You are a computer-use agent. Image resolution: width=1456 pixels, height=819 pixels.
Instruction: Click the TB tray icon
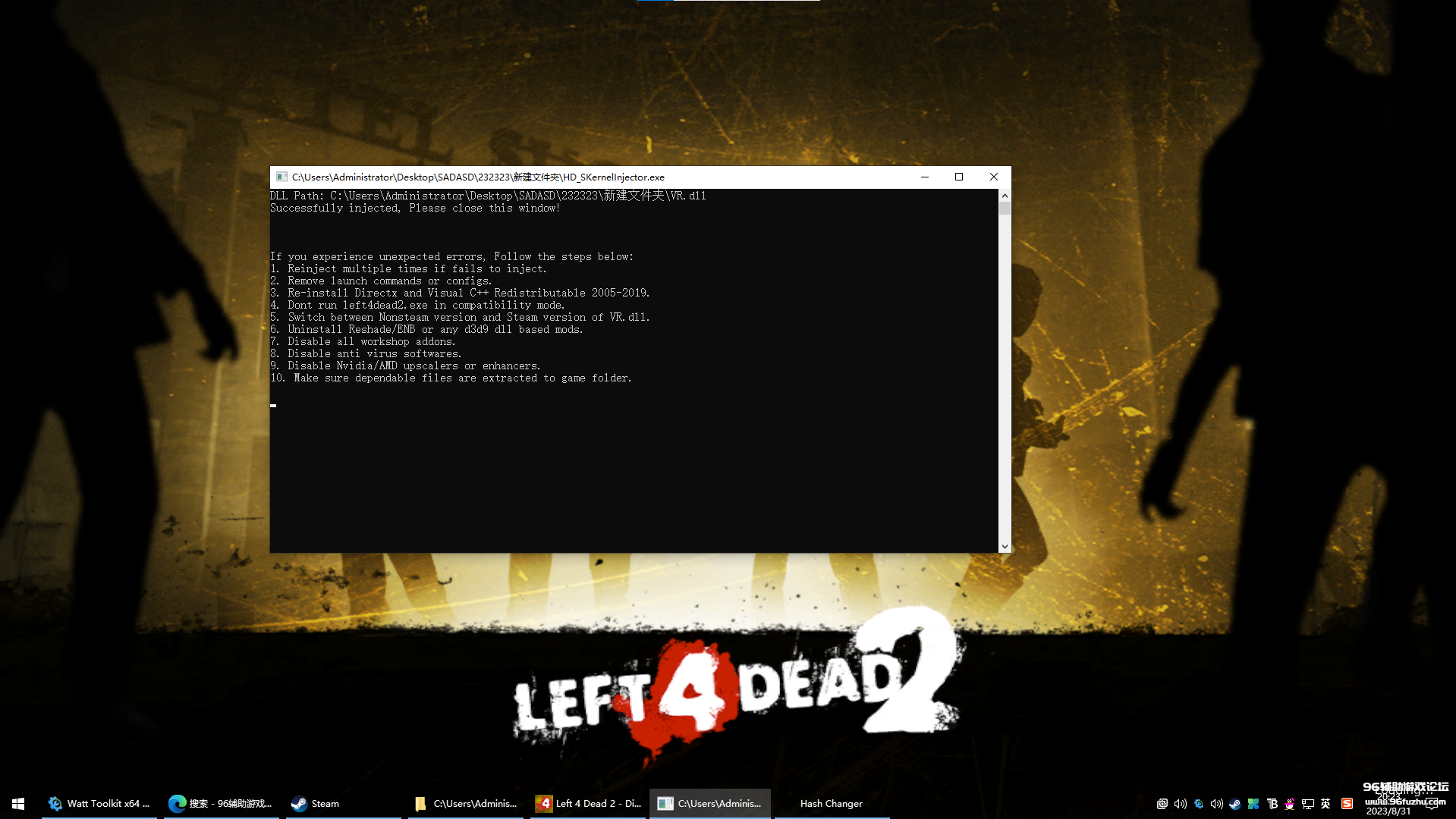(1272, 804)
